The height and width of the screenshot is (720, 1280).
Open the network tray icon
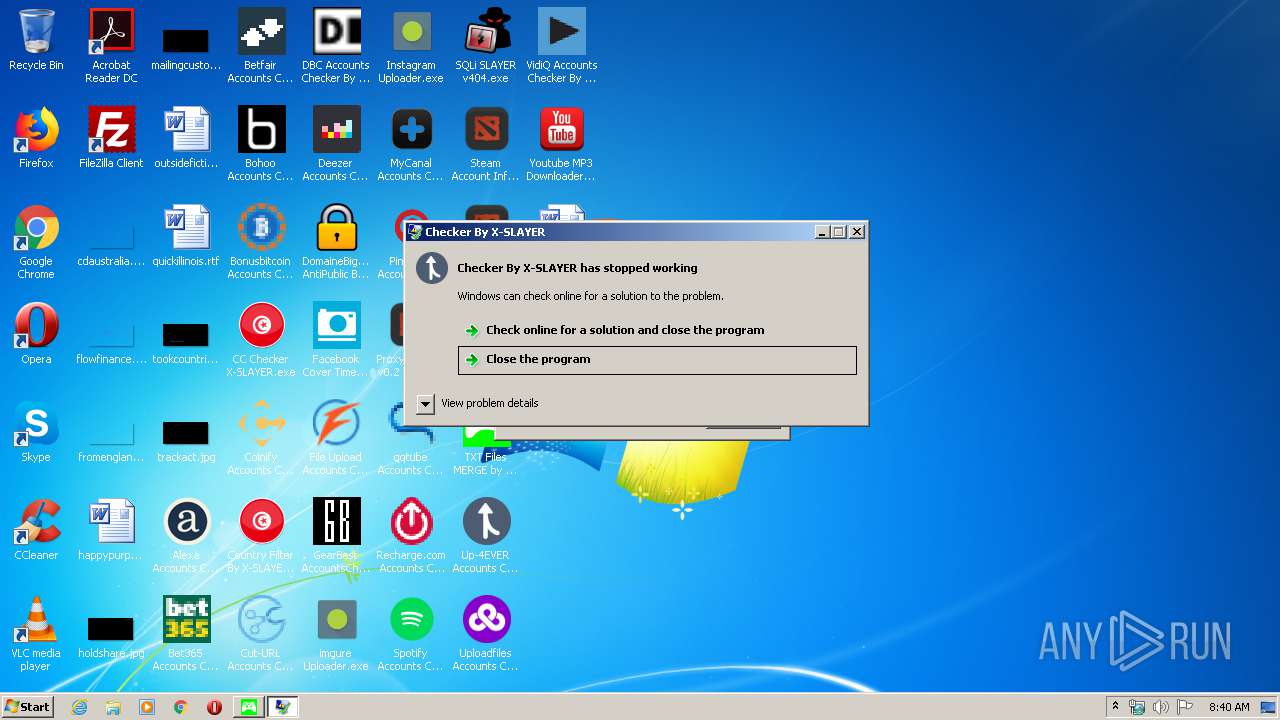[x=1137, y=707]
